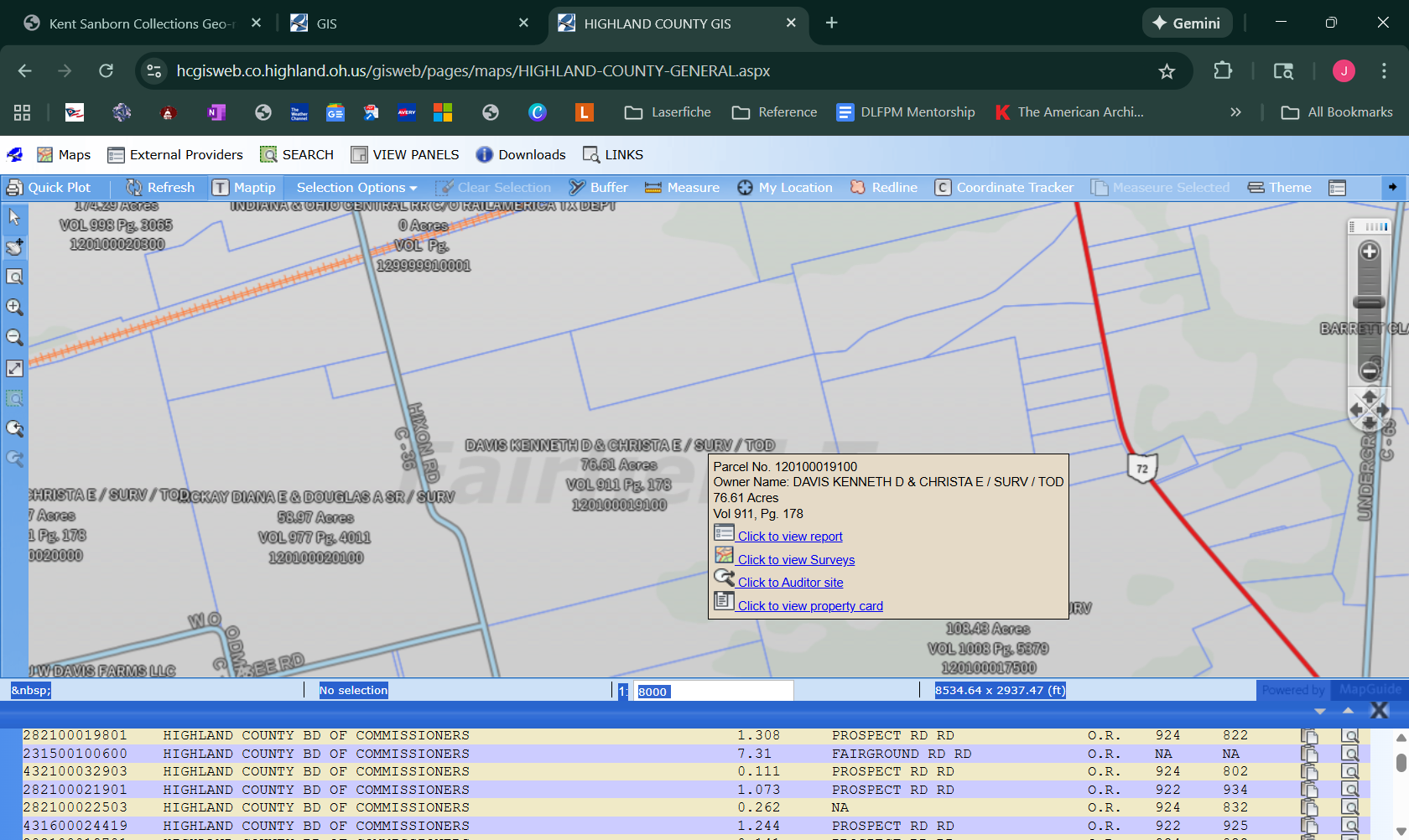This screenshot has height=840, width=1409.
Task: Toggle the Maptip option
Action: 244,188
